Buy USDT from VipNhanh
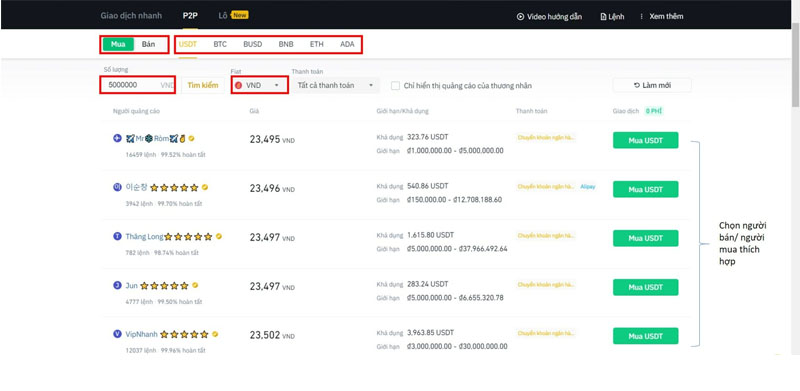 point(645,336)
